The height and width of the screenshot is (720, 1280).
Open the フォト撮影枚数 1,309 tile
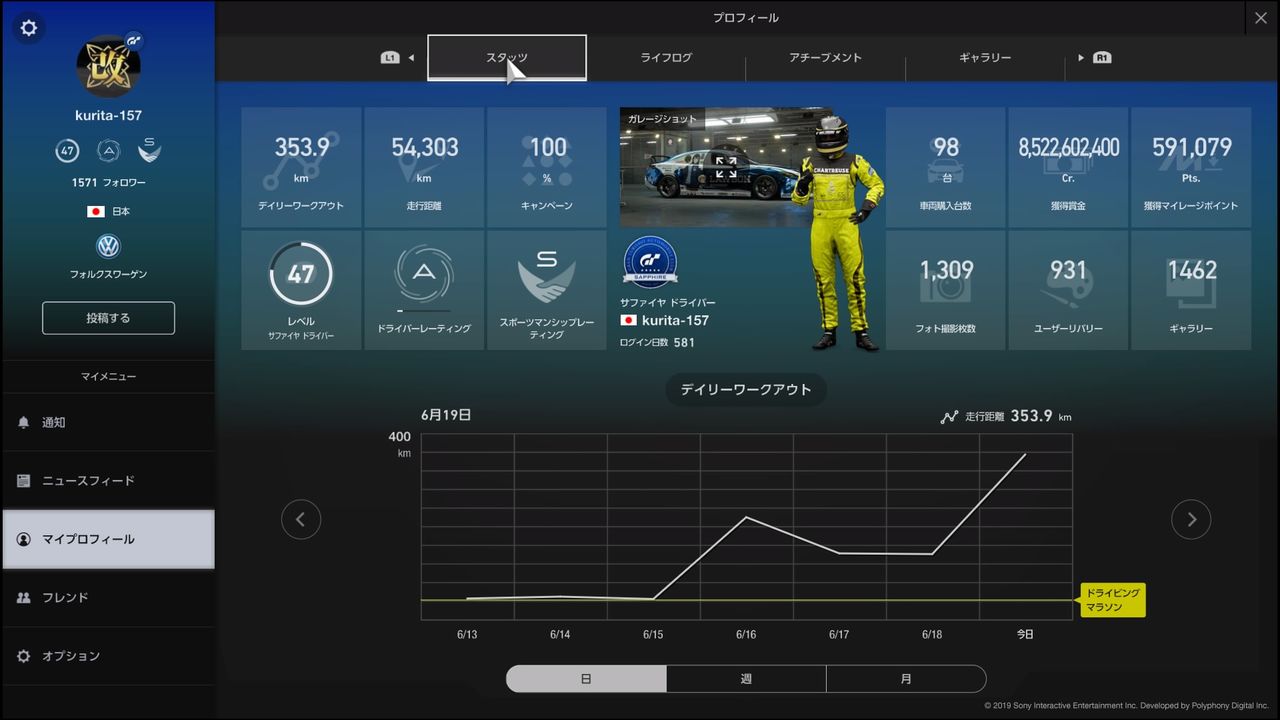coord(946,290)
